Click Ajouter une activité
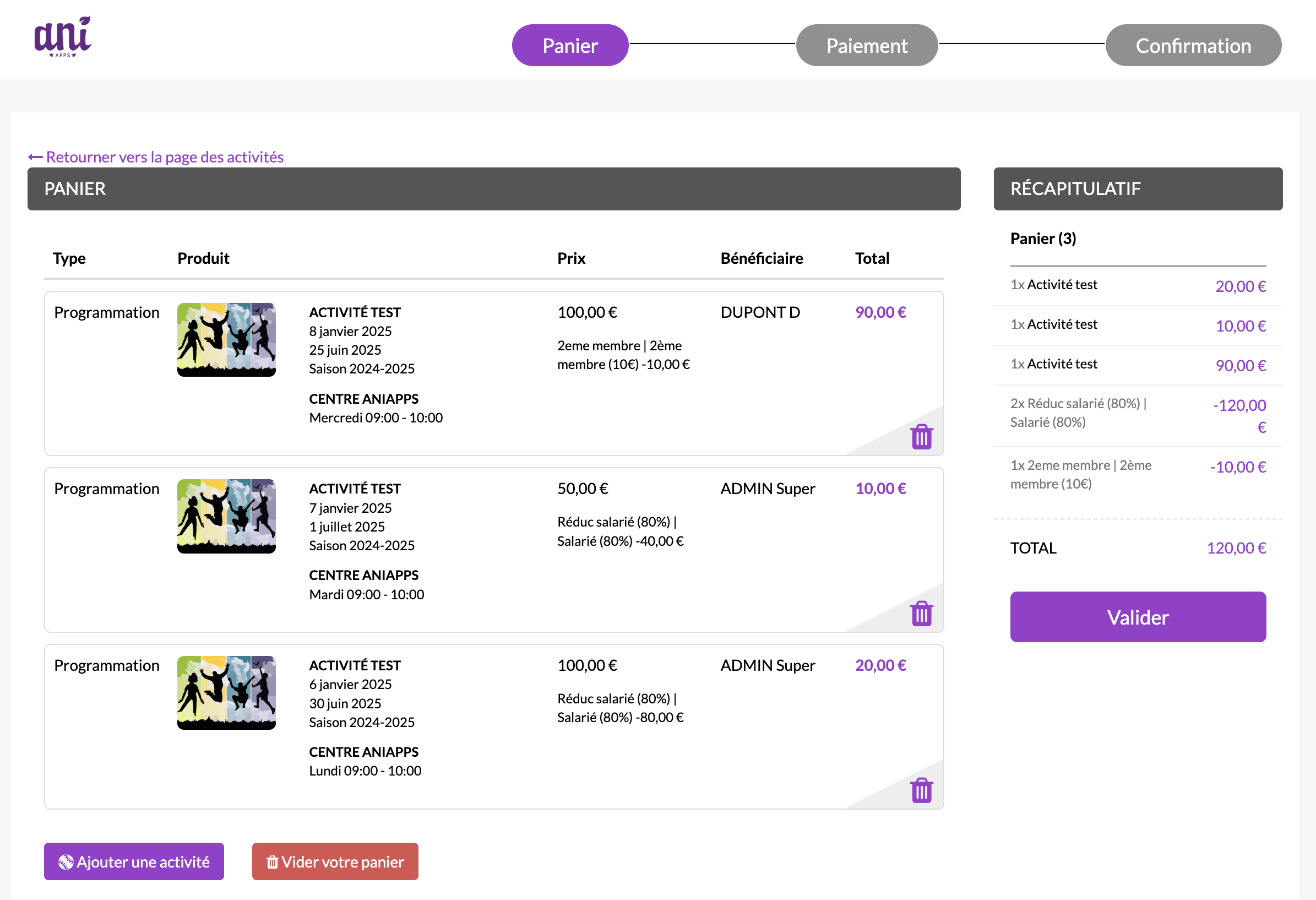Viewport: 1316px width, 900px height. pyautogui.click(x=134, y=861)
